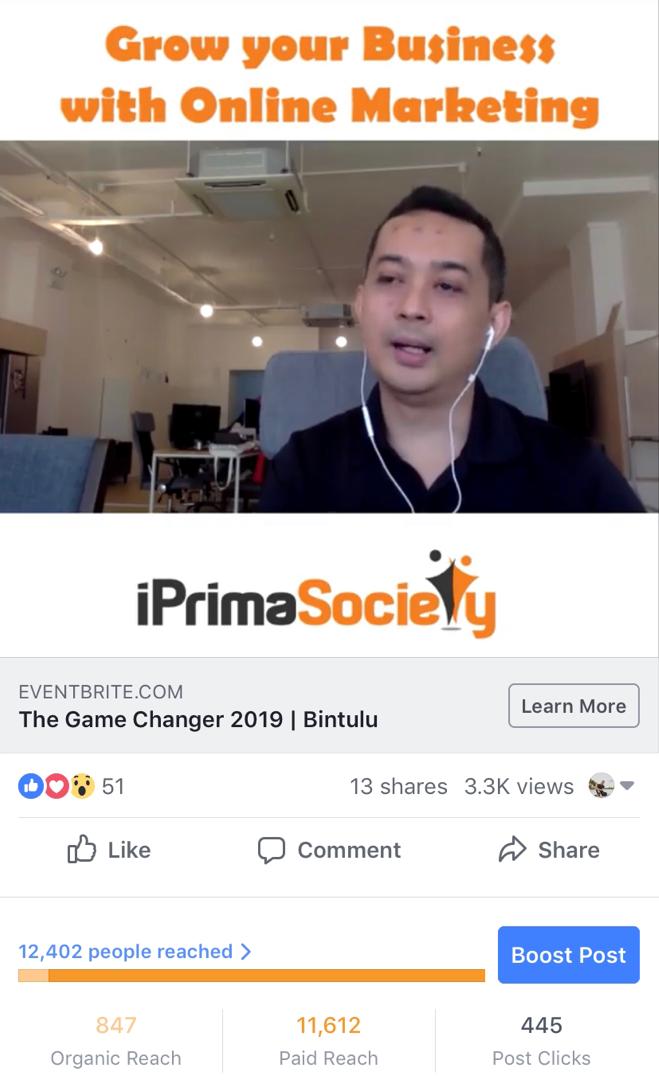Screen dimensions: 659x1080
Task: Play the video thumbnail of the speaker
Action: (329, 327)
